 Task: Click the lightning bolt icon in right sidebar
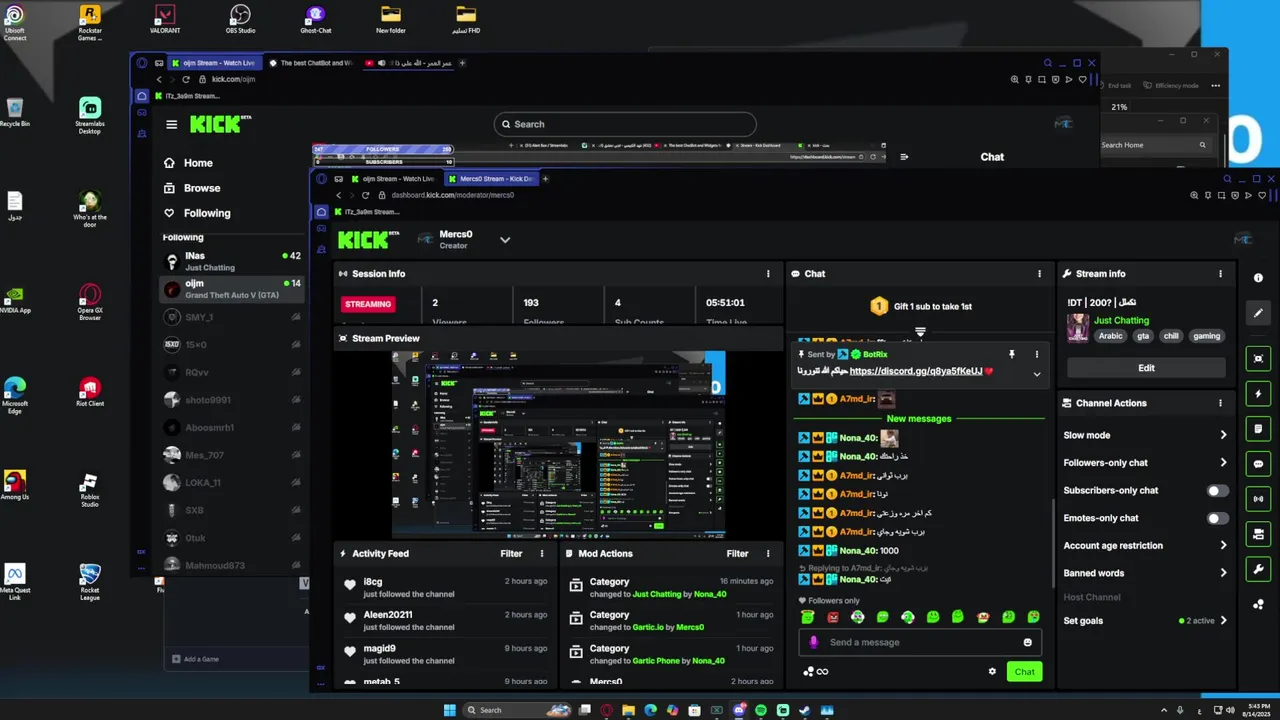1258,394
